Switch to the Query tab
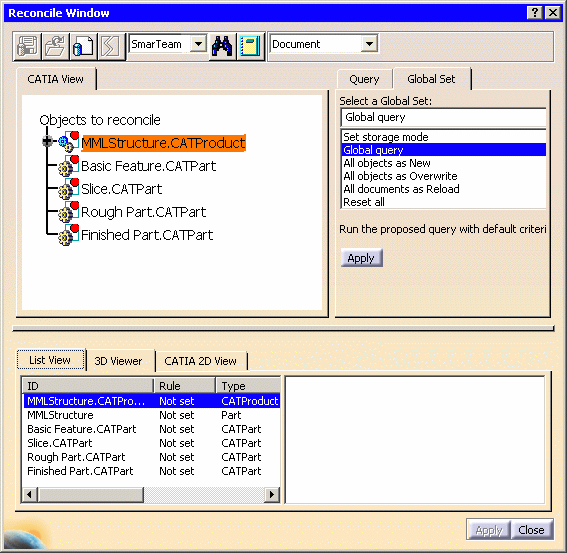This screenshot has width=567, height=553. [x=364, y=79]
